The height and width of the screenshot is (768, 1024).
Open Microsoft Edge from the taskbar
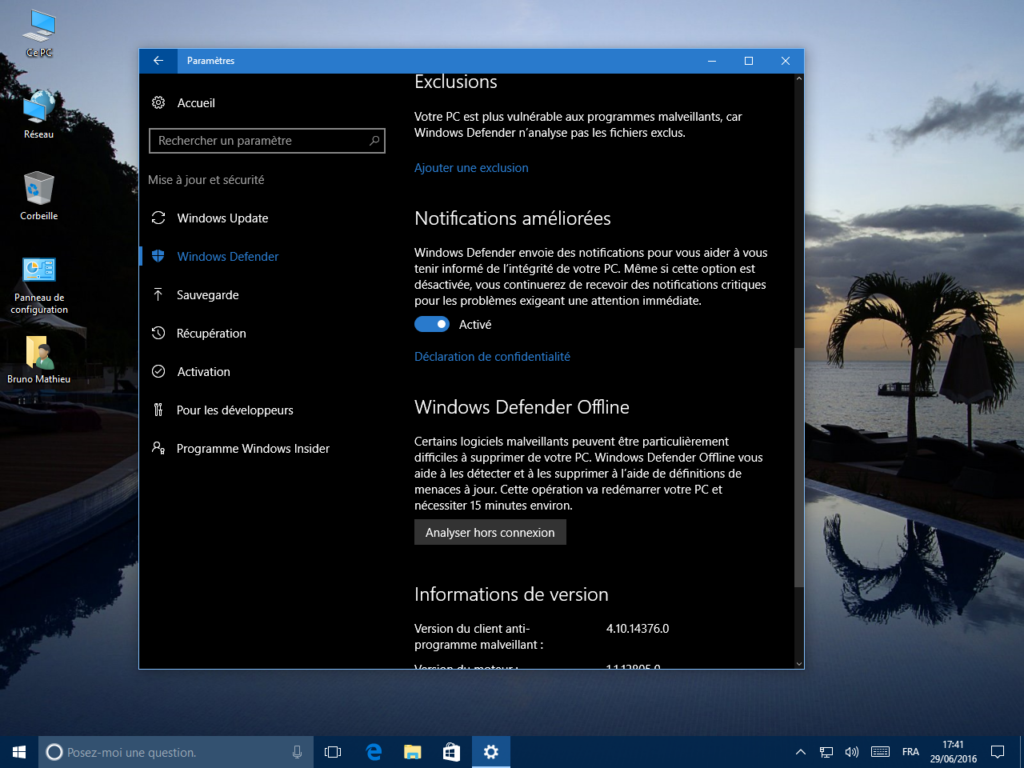[x=372, y=751]
